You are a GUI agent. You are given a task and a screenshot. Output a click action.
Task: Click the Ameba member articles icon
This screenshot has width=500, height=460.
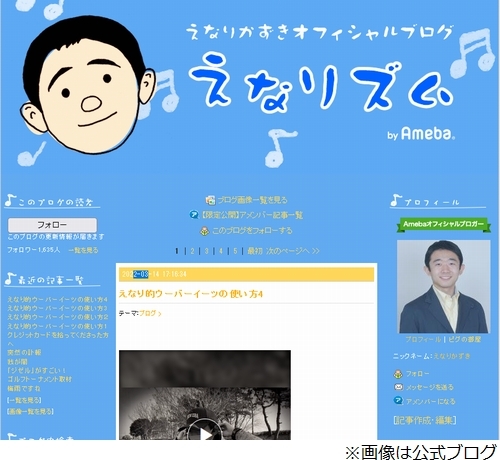click(194, 215)
